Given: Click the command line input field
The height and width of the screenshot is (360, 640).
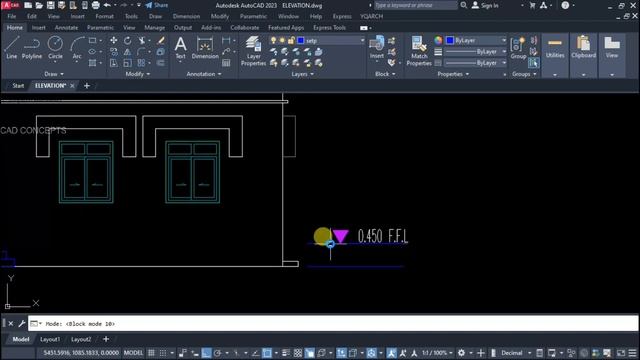Looking at the screenshot, I should [333, 324].
